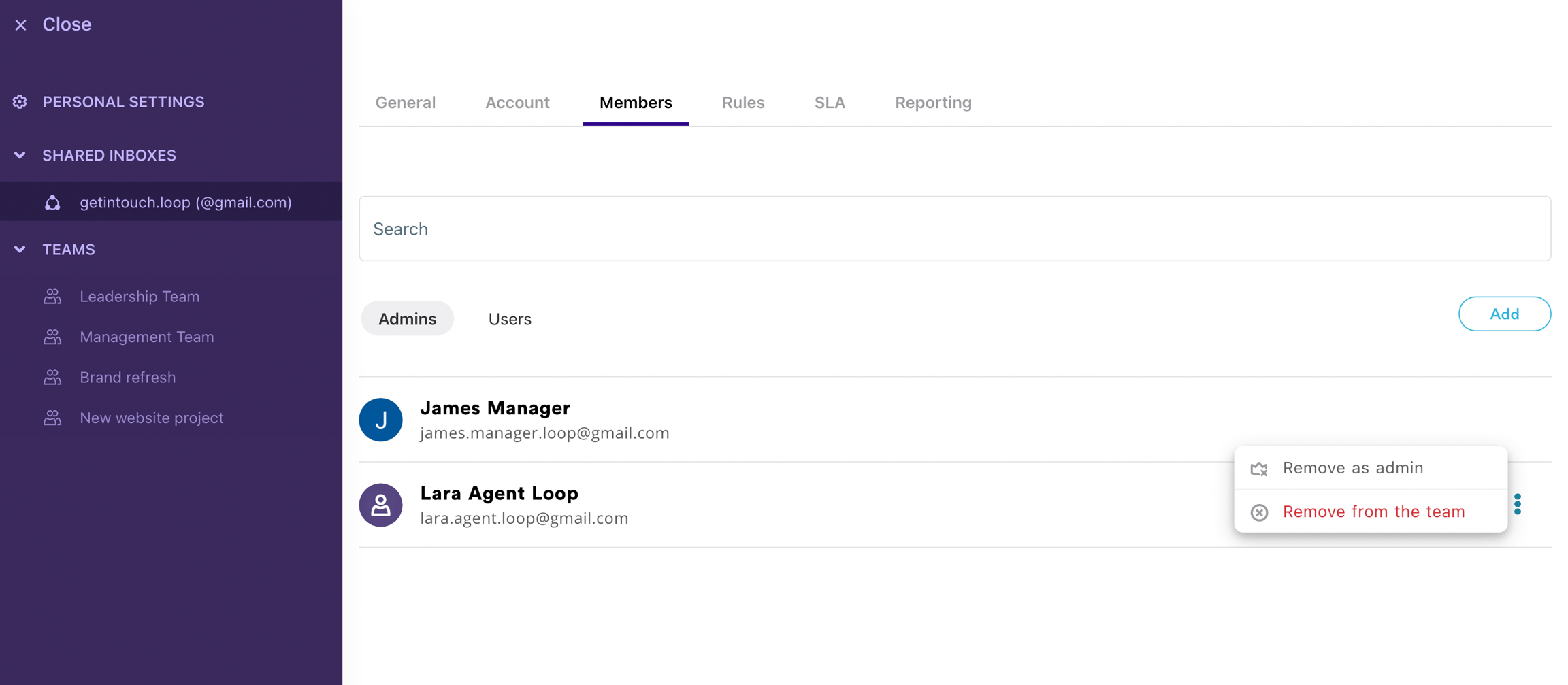Collapse the Shared Inboxes section

tap(20, 155)
